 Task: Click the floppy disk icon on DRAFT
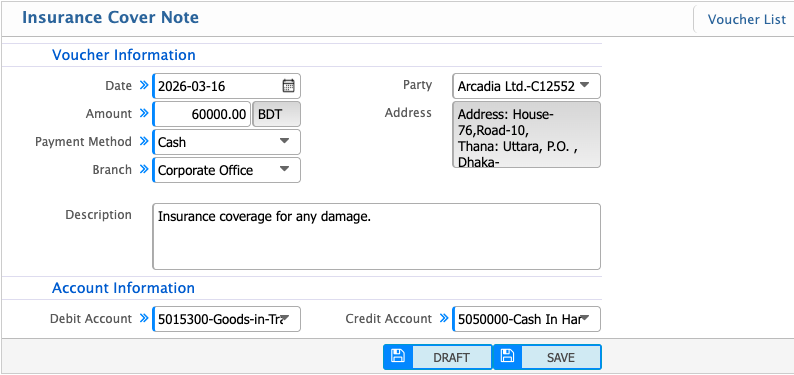point(398,356)
